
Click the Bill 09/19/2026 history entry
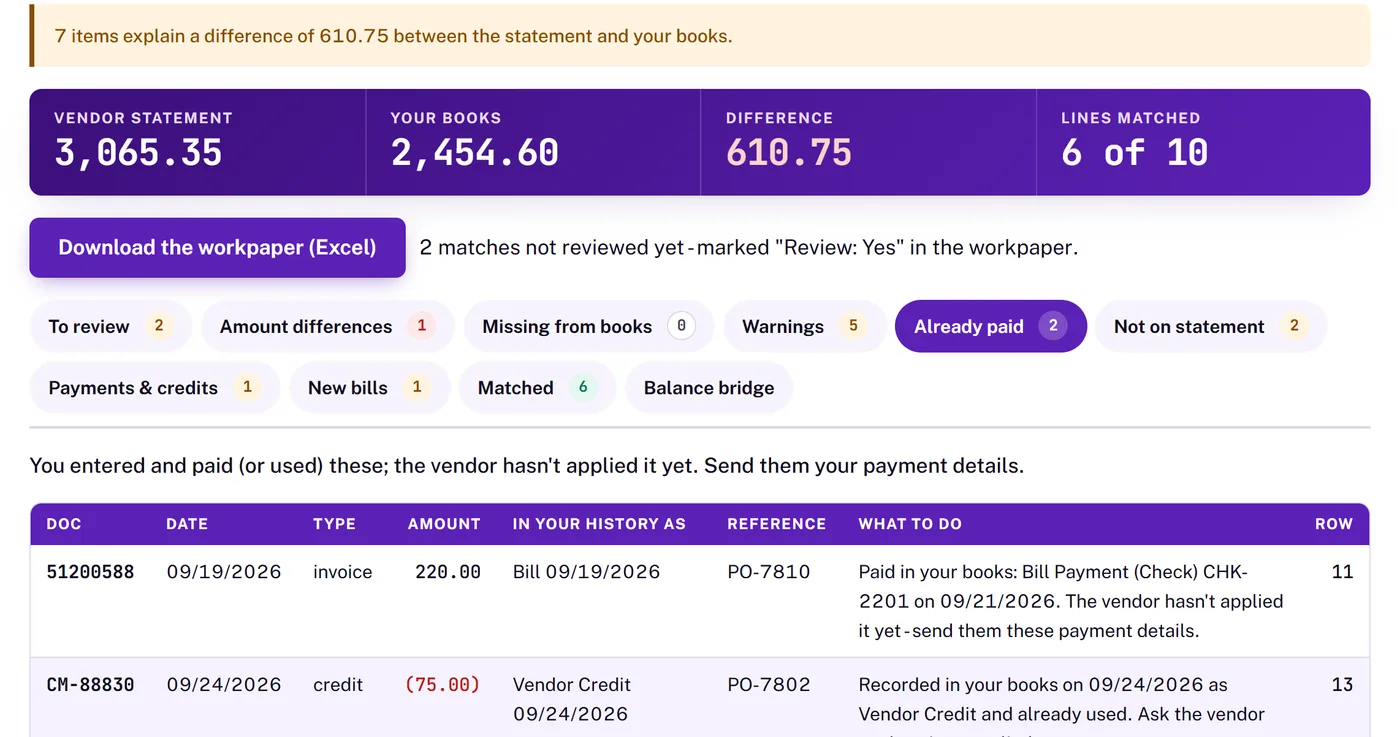586,572
